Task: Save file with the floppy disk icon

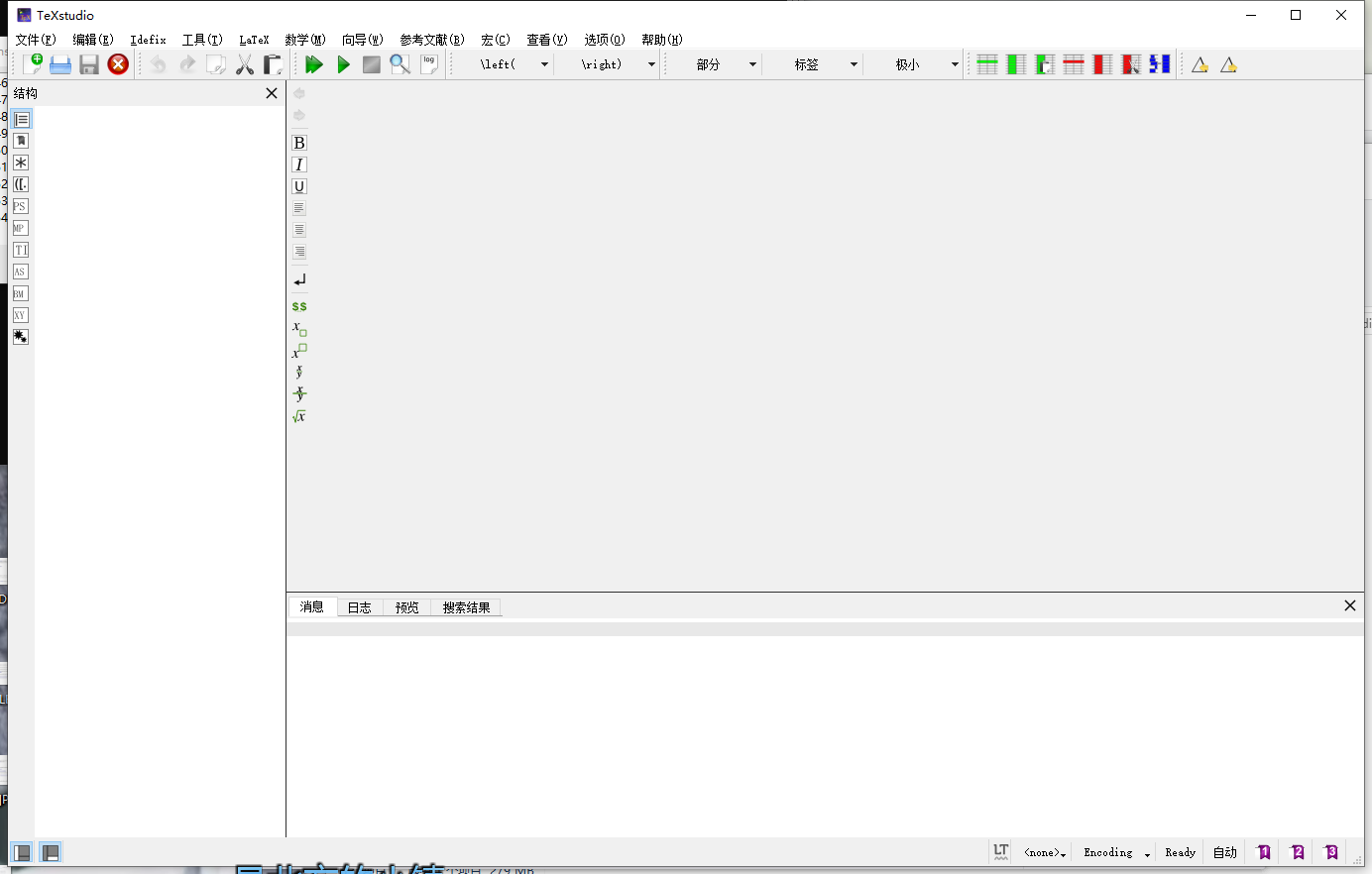Action: (x=89, y=64)
